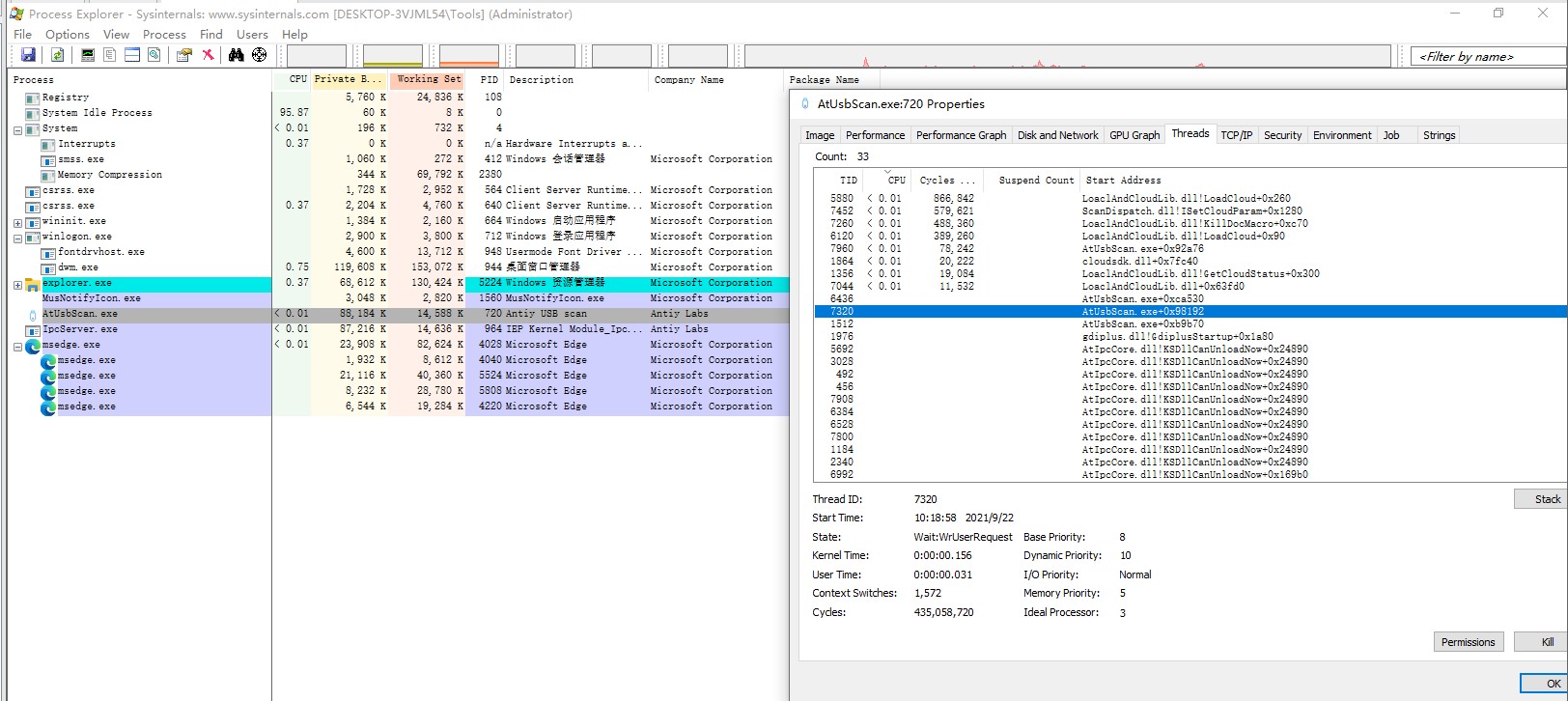Click the icon in AtUsbScan.exe Properties title
The image size is (1568, 701).
pyautogui.click(x=806, y=104)
